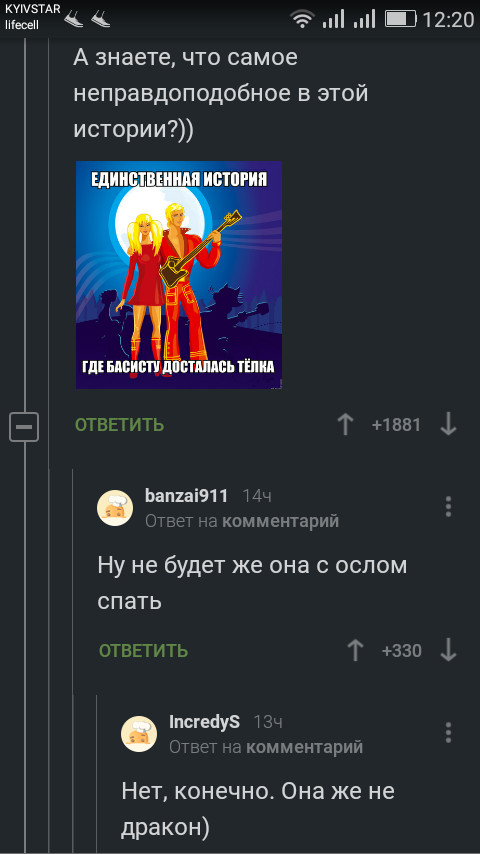The image size is (480, 854).
Task: Downvote the comment with +1881 rating
Action: pyautogui.click(x=448, y=424)
